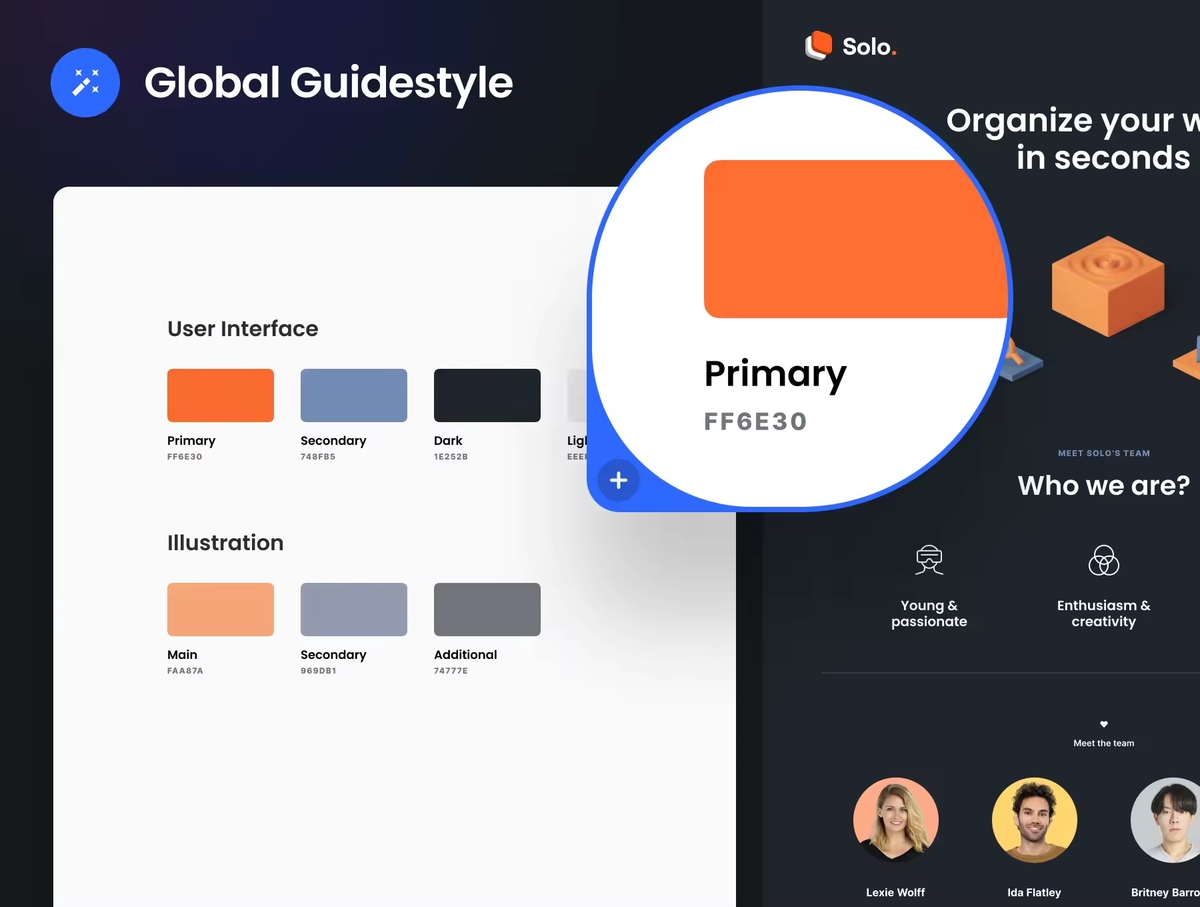Click the Who we are? heading
This screenshot has height=907, width=1200.
click(x=1103, y=486)
